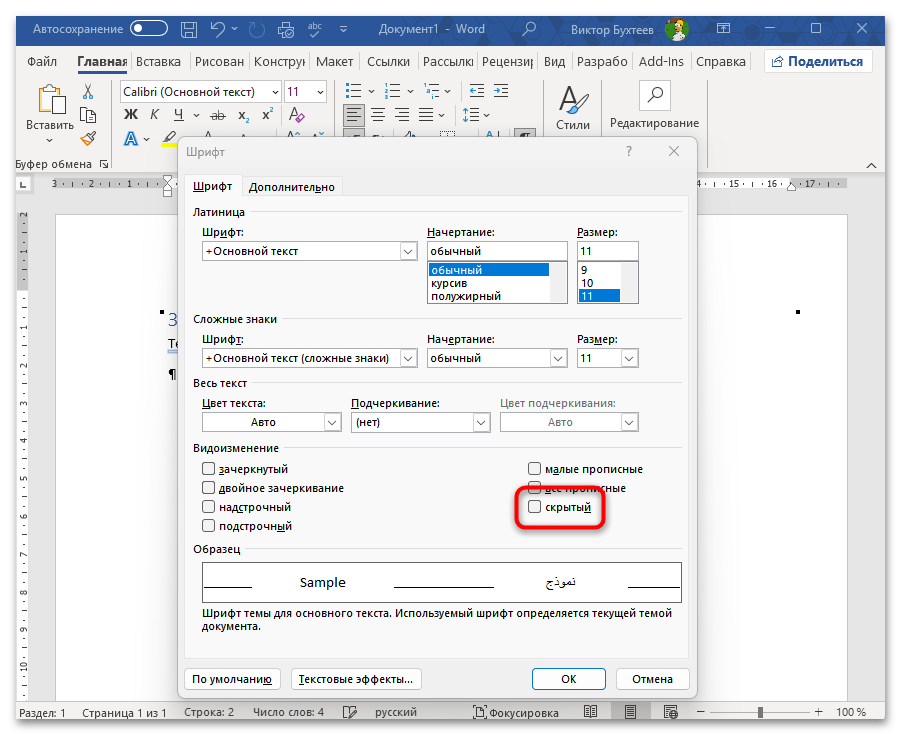Tick the малые прописные checkbox

pyautogui.click(x=535, y=469)
